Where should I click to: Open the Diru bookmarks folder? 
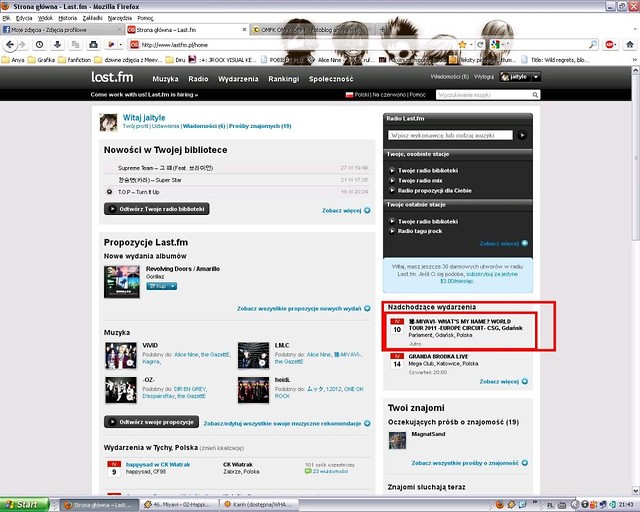(176, 60)
